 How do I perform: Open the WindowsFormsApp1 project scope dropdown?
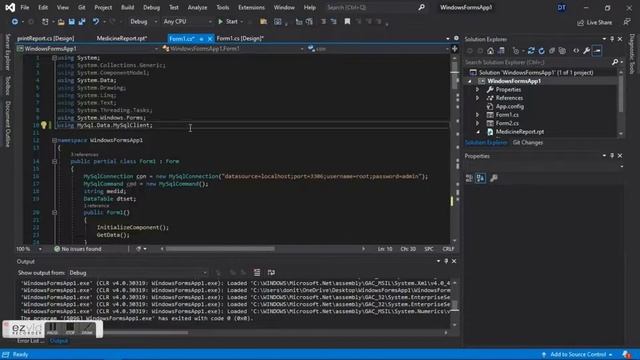tap(87, 49)
